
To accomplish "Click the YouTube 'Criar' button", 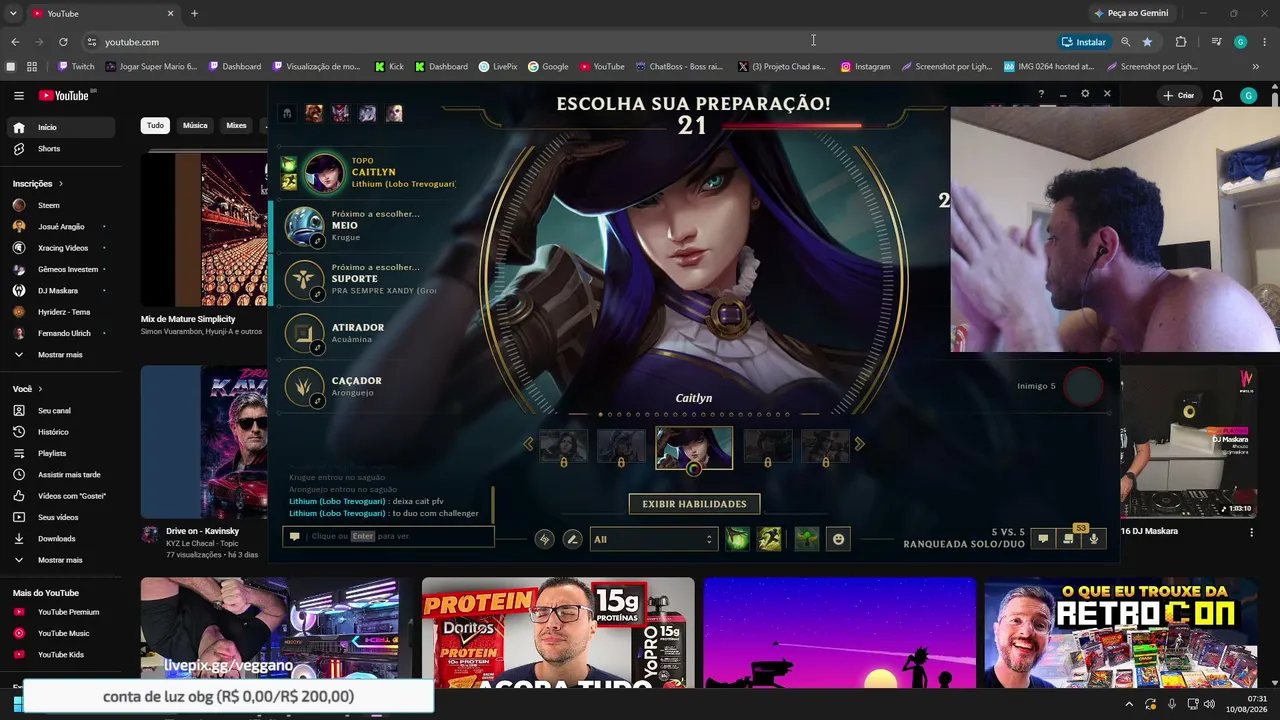I will click(x=1179, y=96).
